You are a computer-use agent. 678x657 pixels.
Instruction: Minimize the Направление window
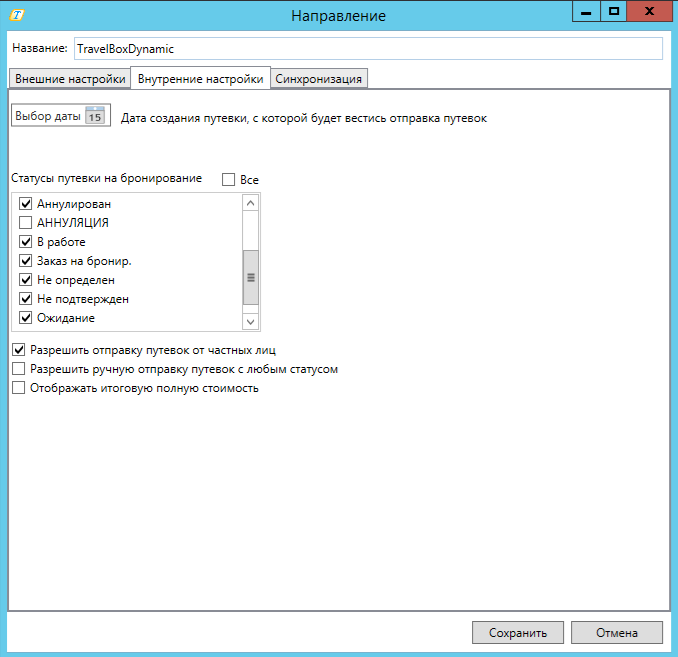click(x=586, y=11)
